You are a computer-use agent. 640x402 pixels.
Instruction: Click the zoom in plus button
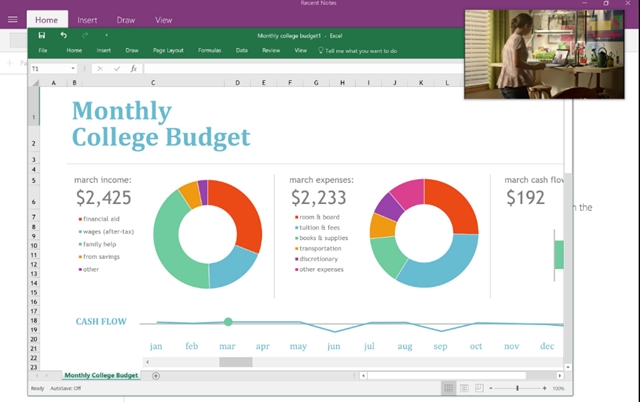click(545, 388)
